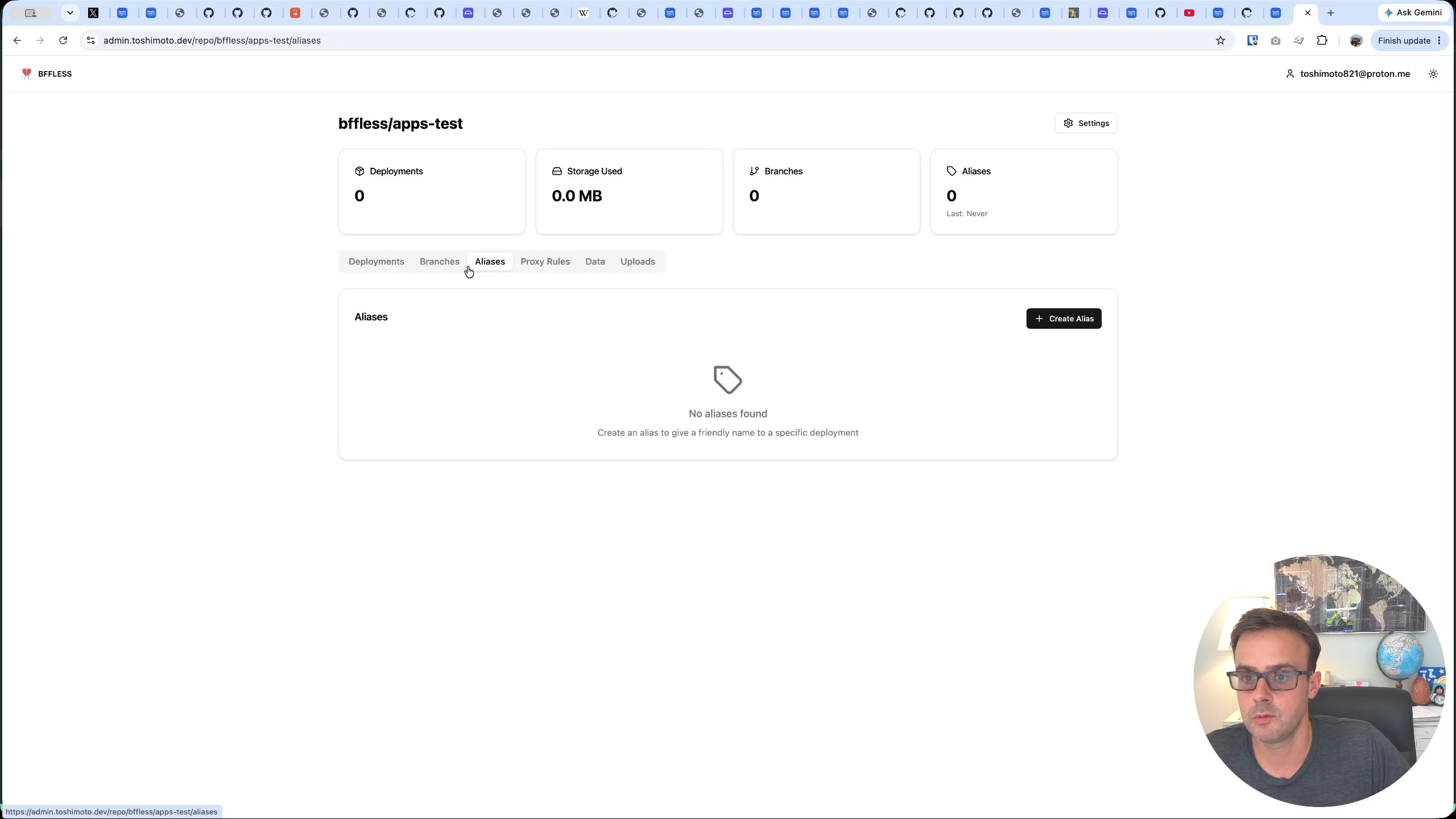This screenshot has width=1456, height=819.
Task: Go back to the previous page
Action: pyautogui.click(x=17, y=40)
